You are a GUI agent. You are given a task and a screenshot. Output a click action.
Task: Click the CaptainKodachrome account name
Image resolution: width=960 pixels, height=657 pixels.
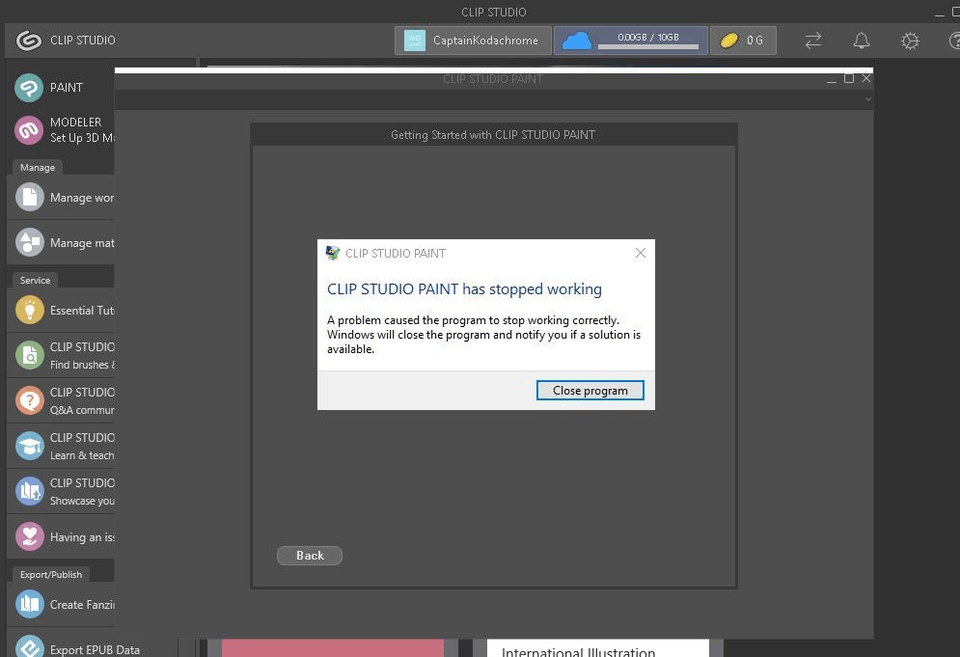(486, 40)
